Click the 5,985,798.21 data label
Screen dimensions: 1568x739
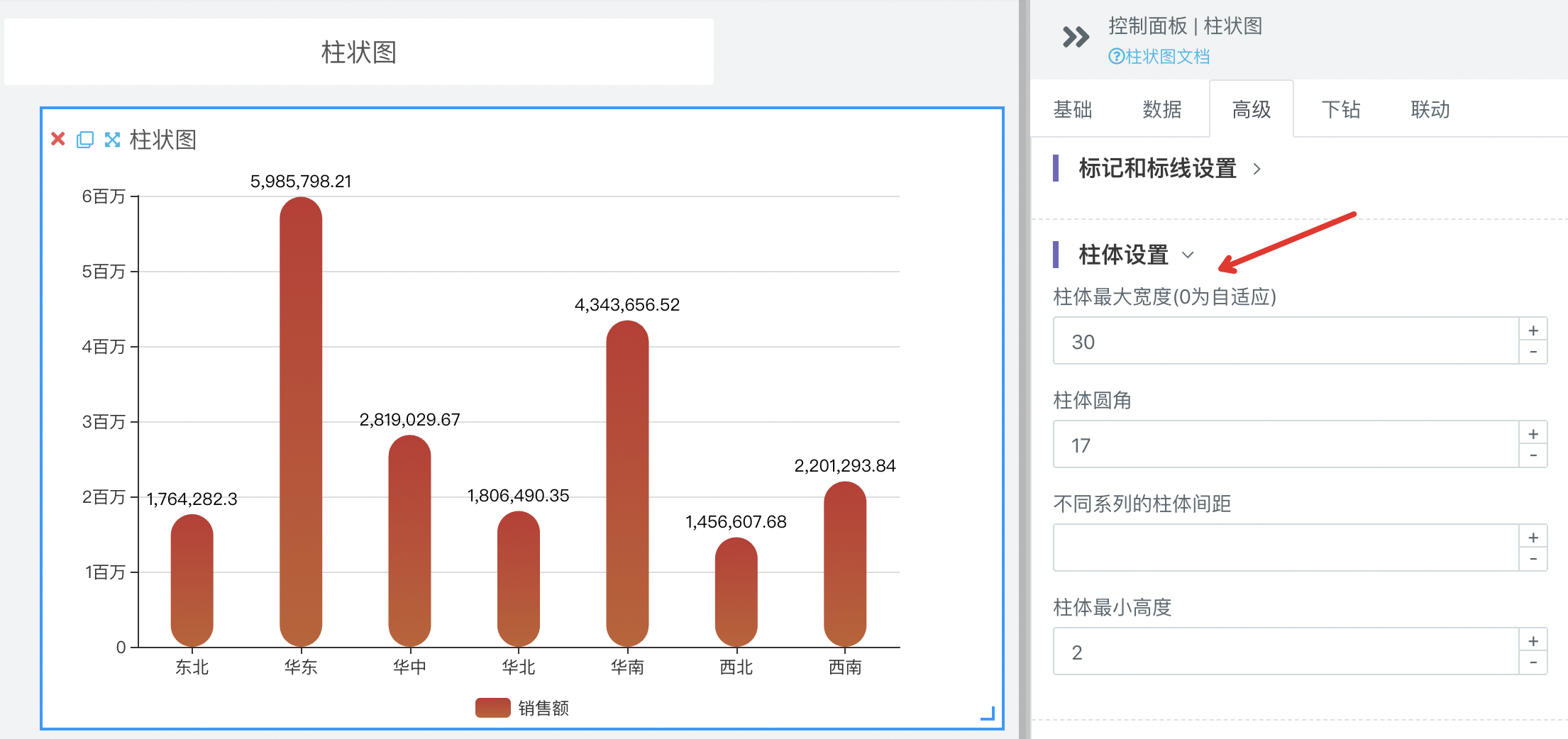pos(301,182)
